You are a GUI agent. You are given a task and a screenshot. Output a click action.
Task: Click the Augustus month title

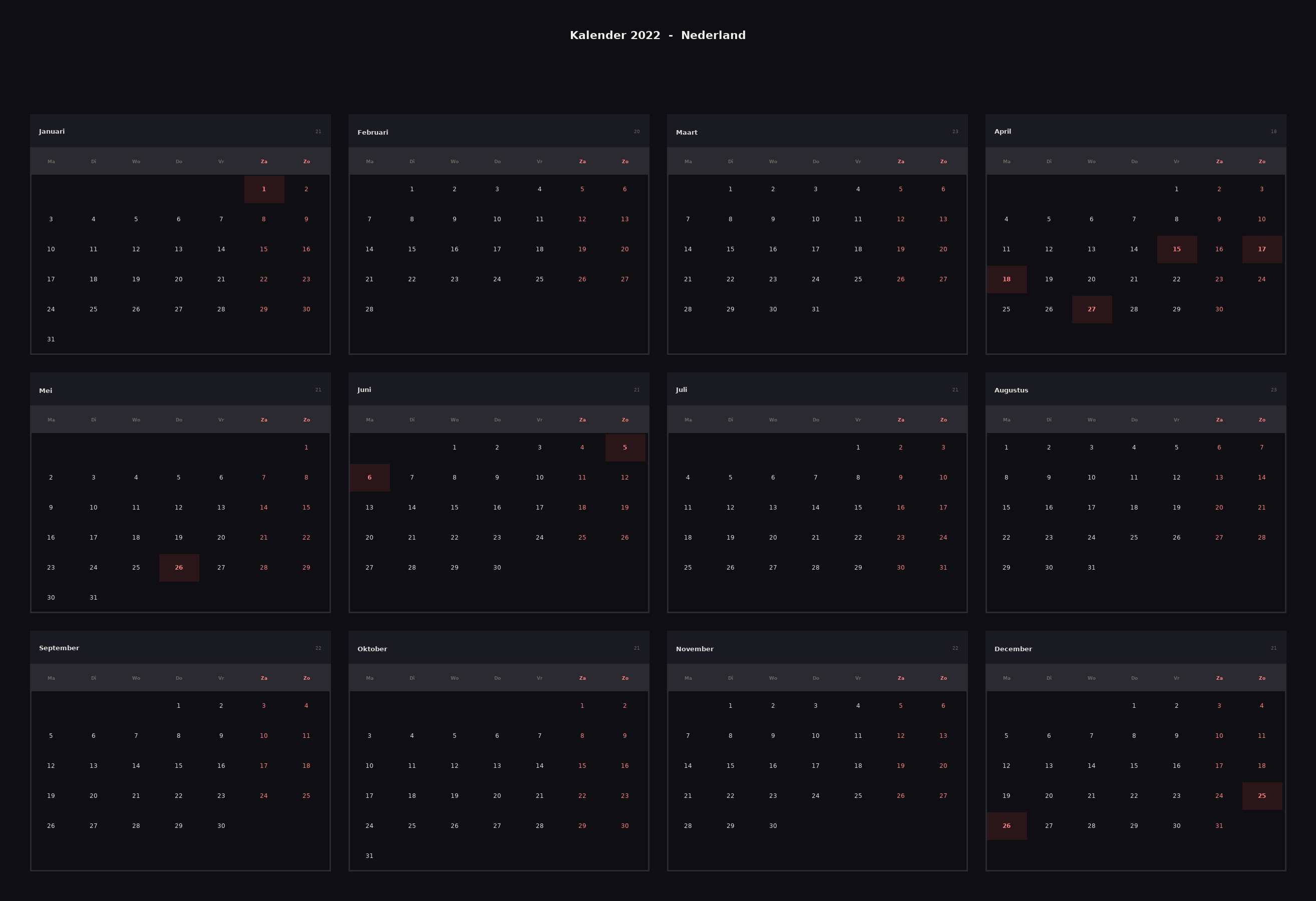coord(1011,390)
